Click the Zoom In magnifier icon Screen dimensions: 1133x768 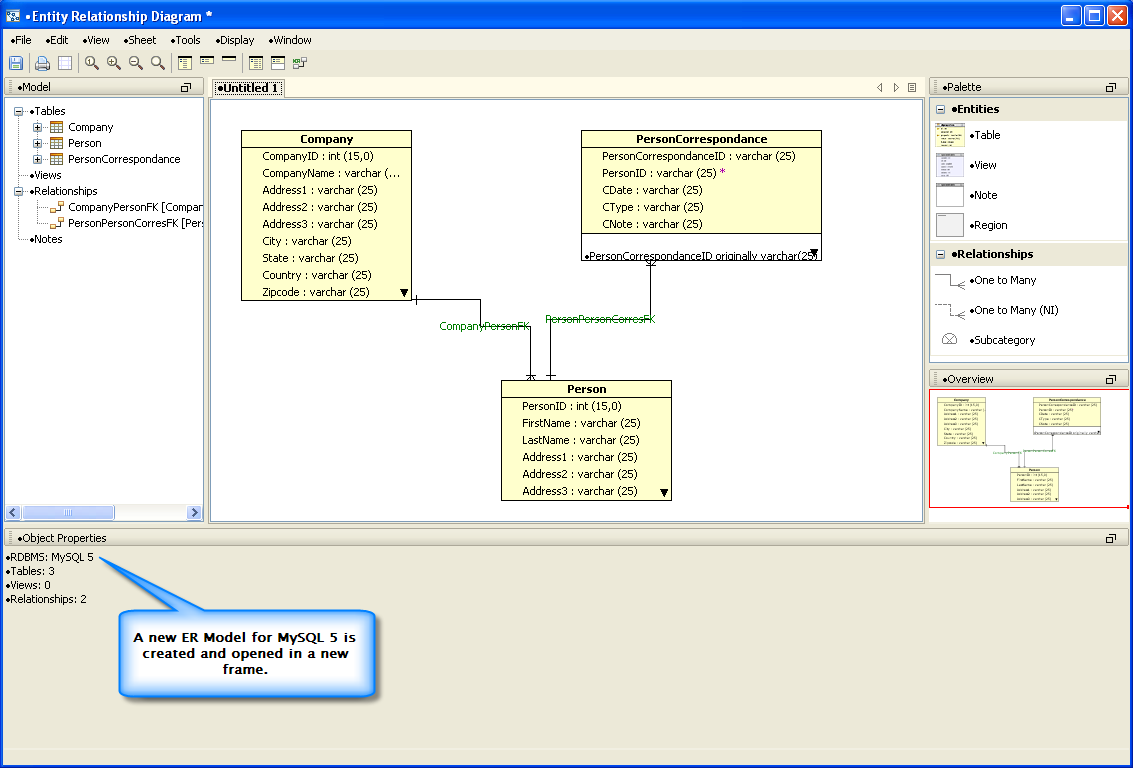click(x=113, y=63)
